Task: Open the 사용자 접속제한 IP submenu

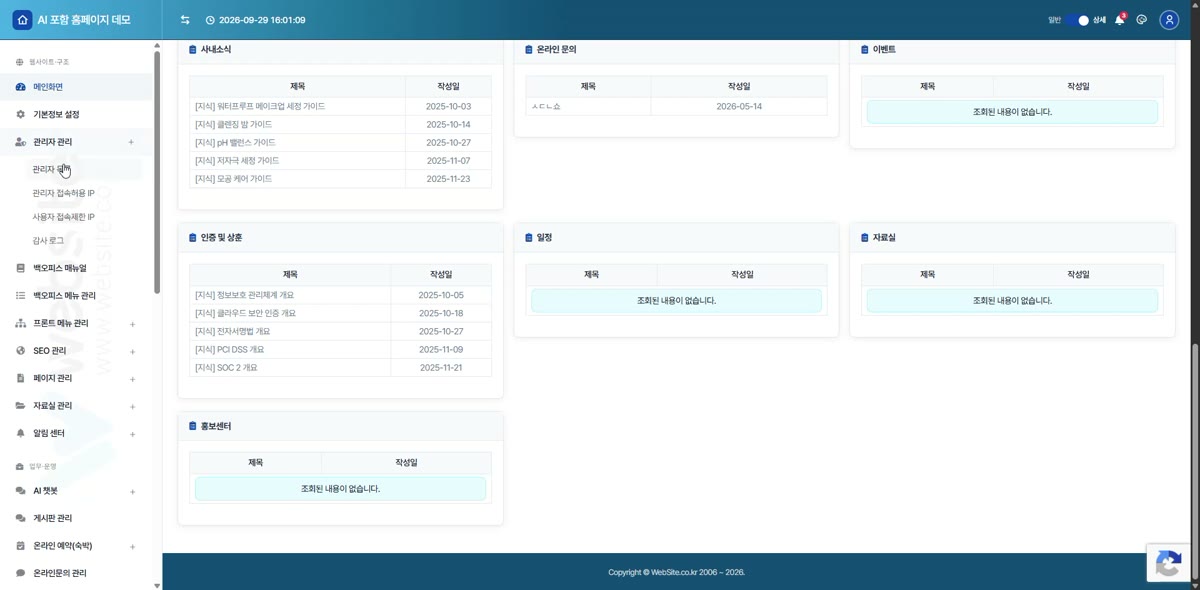Action: pyautogui.click(x=63, y=217)
